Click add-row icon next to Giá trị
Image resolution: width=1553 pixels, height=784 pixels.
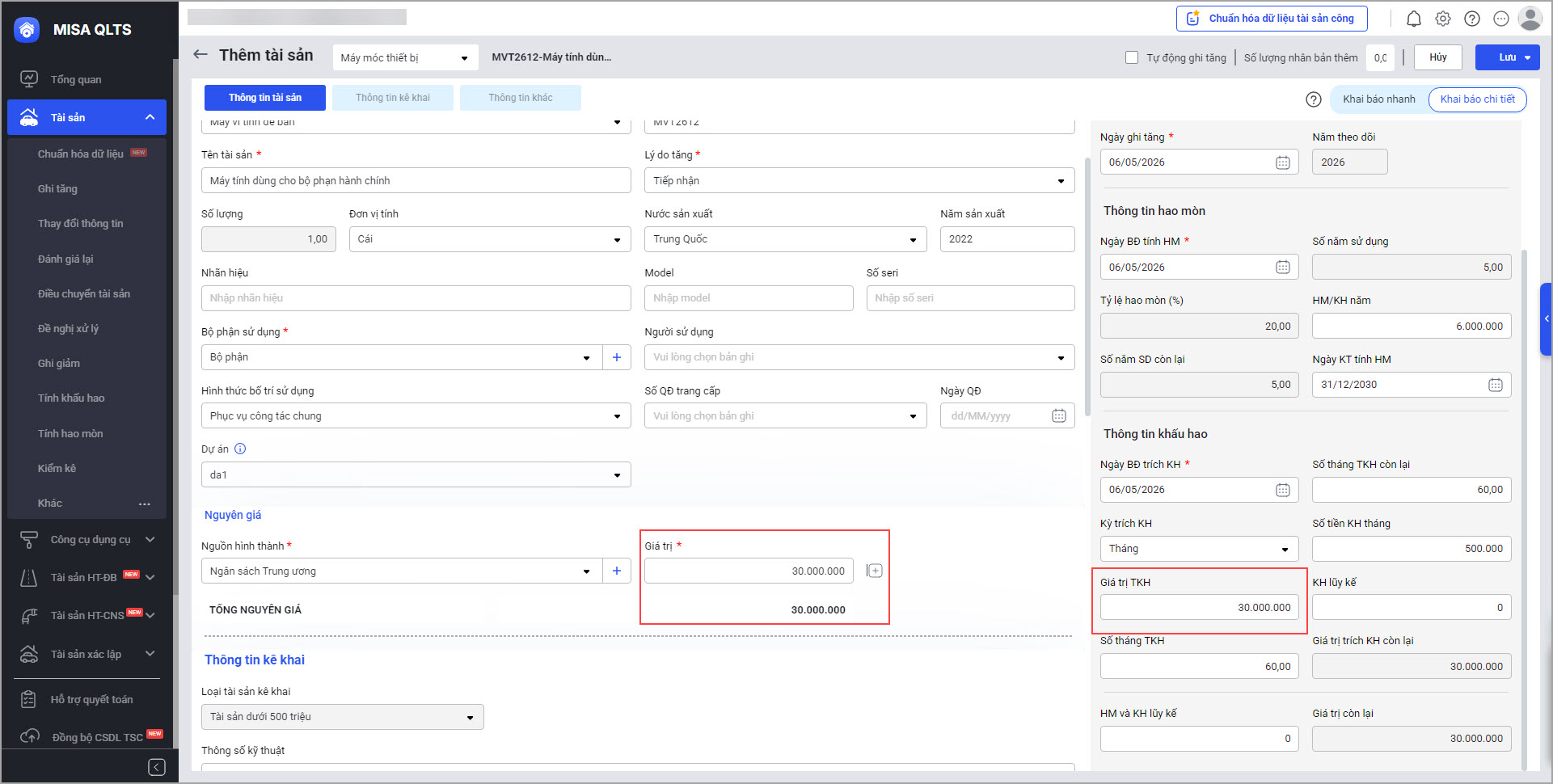coord(874,571)
